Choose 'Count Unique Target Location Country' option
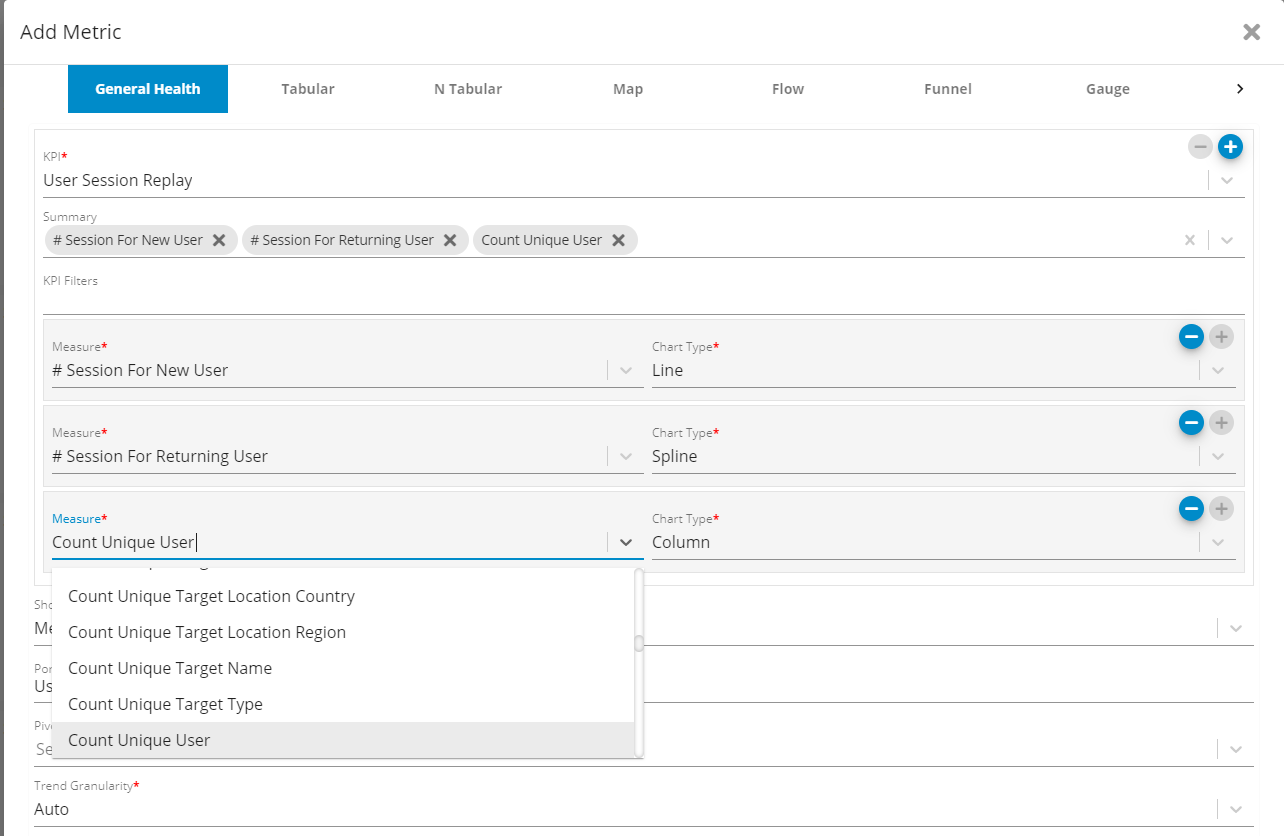 coord(211,596)
